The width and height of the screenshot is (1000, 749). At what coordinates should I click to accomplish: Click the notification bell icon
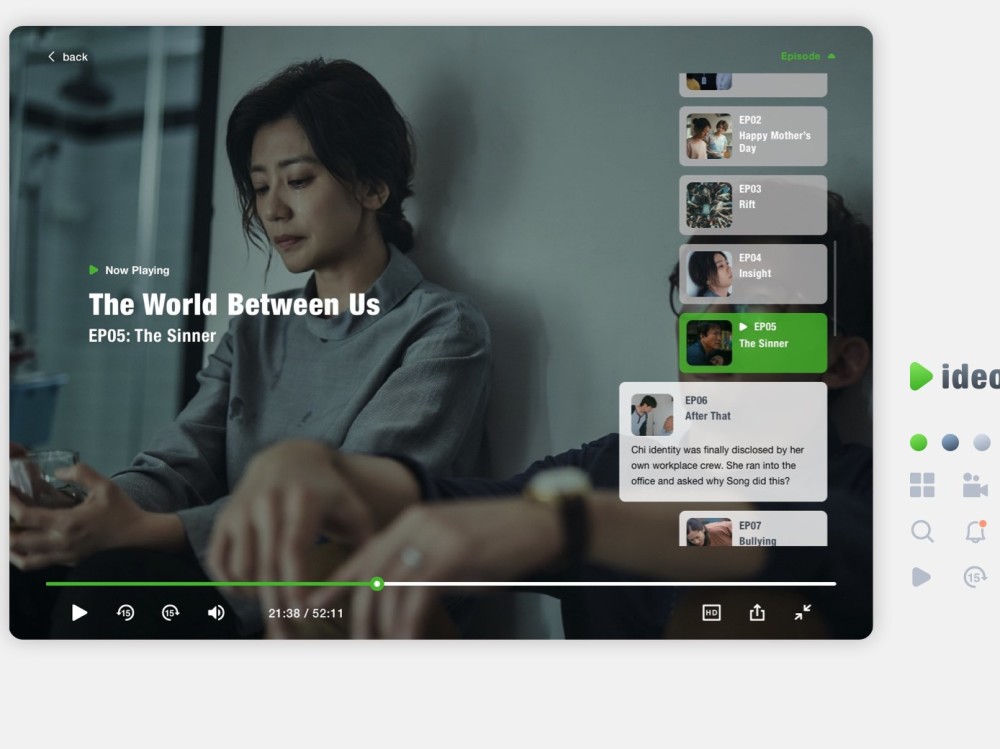(976, 531)
